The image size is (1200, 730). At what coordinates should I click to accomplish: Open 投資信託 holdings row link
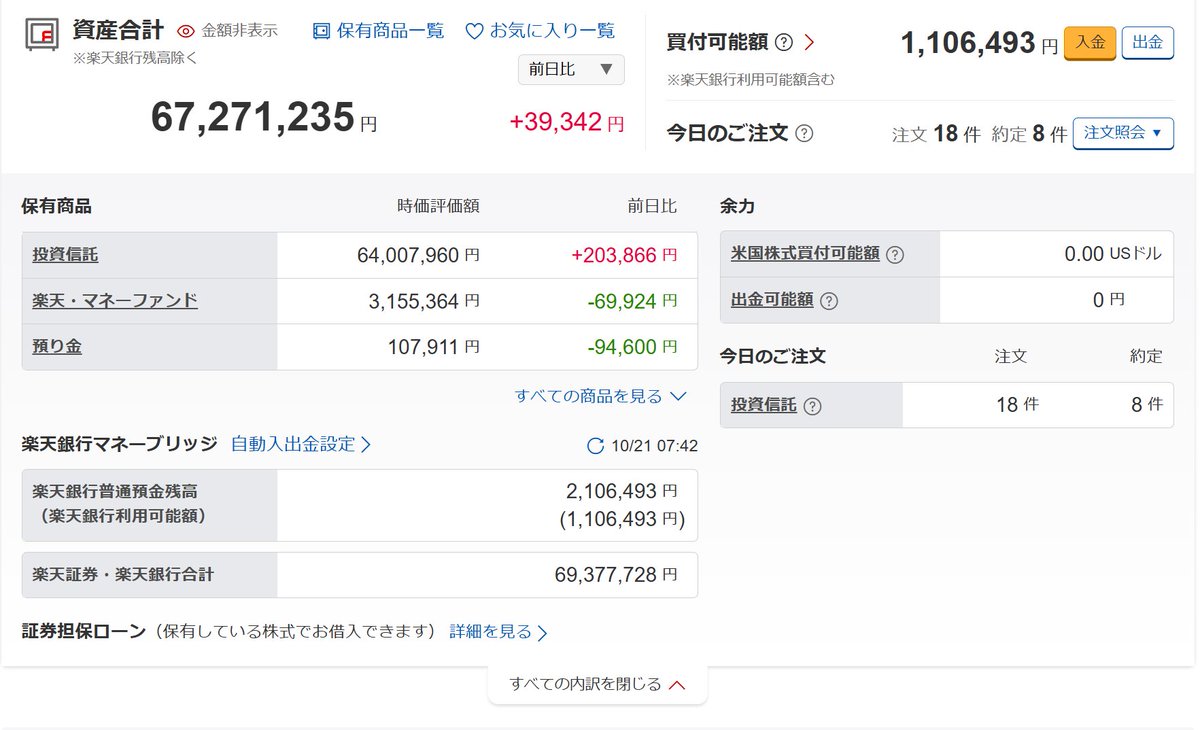click(65, 255)
